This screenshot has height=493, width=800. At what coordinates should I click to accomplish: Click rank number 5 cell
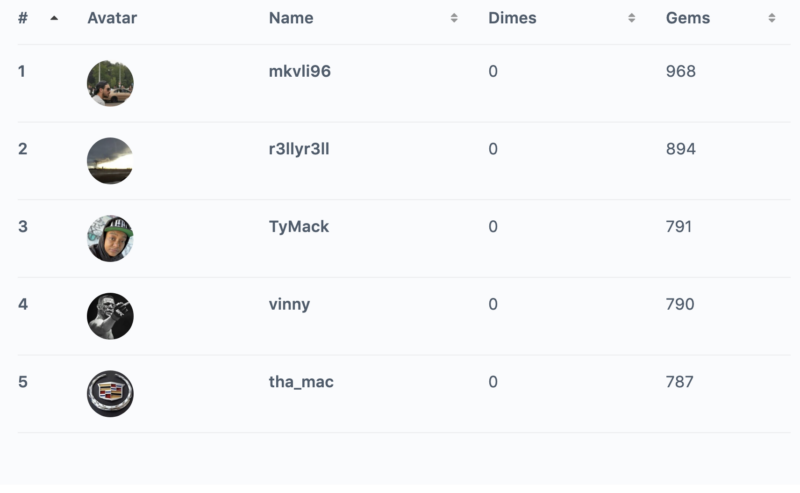[x=23, y=382]
